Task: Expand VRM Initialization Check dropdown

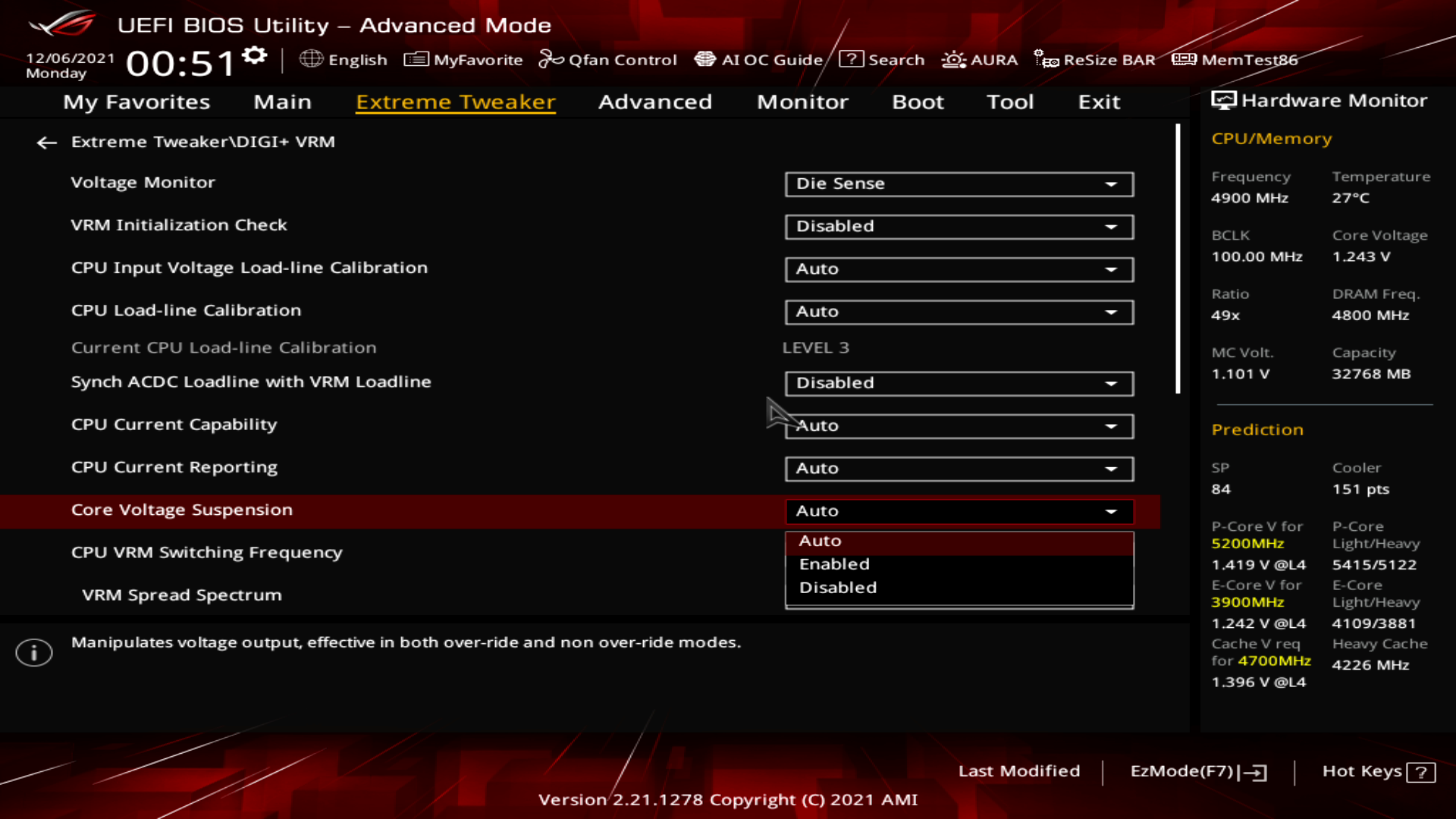Action: (959, 227)
